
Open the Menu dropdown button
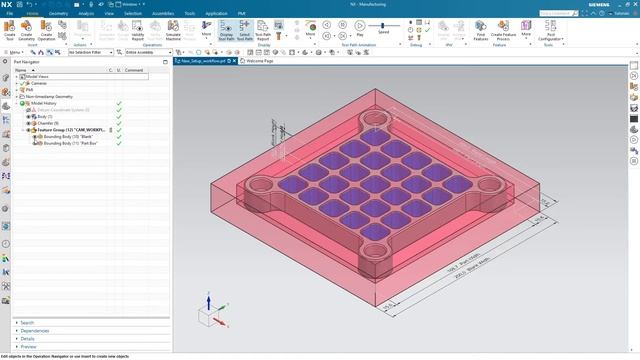[13, 52]
